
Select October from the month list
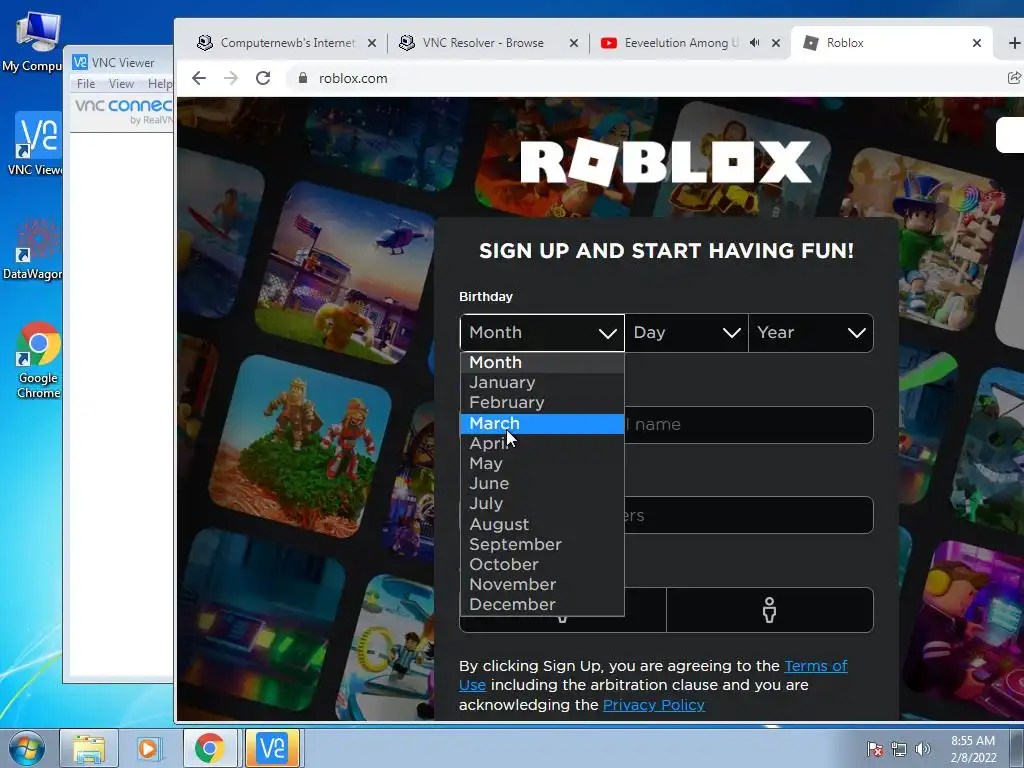pyautogui.click(x=542, y=565)
